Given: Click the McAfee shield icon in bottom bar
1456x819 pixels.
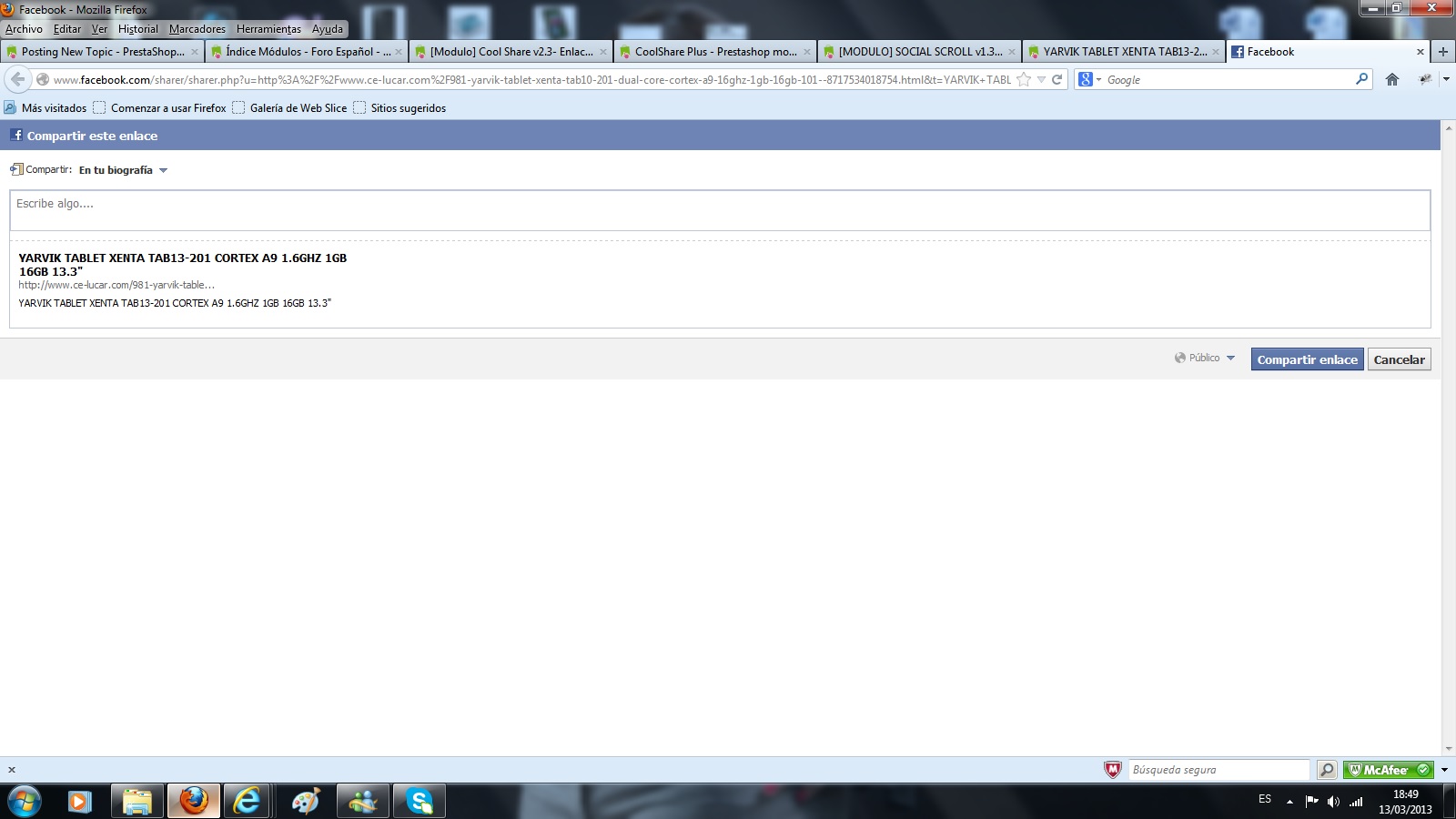Looking at the screenshot, I should point(1112,770).
